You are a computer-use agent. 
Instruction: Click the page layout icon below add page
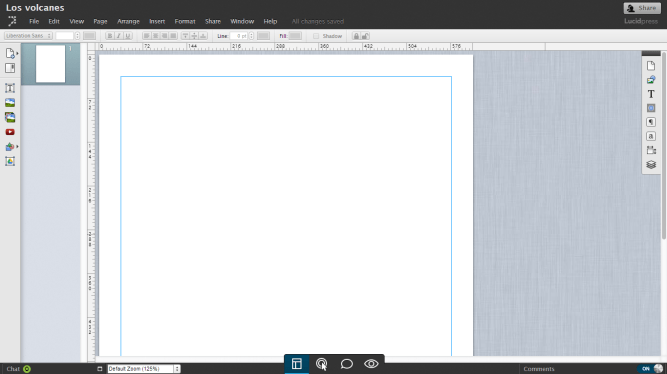[x=10, y=68]
